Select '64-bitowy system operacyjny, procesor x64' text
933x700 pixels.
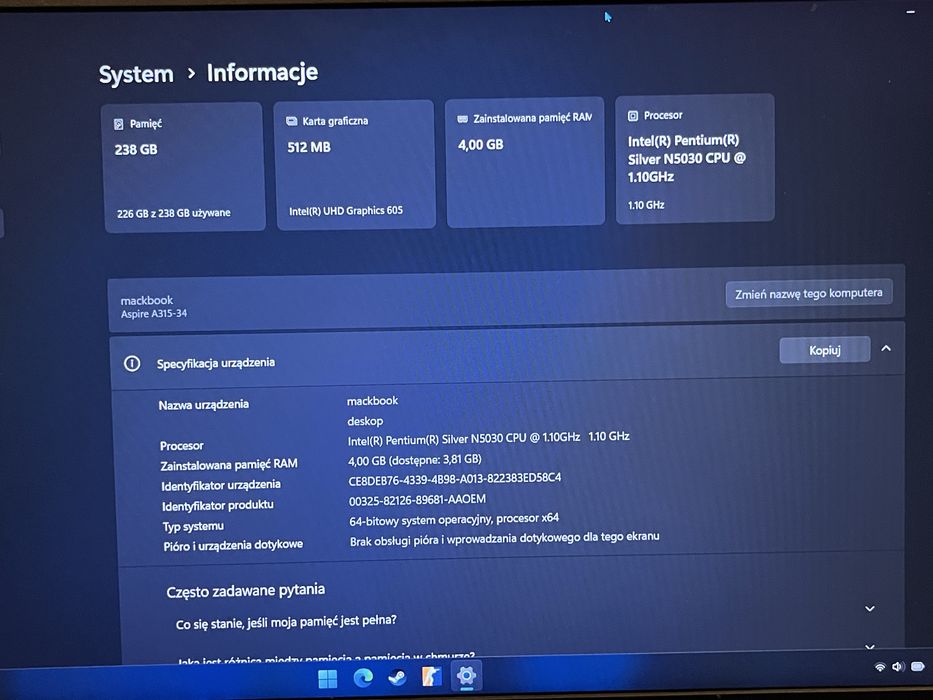[x=454, y=520]
